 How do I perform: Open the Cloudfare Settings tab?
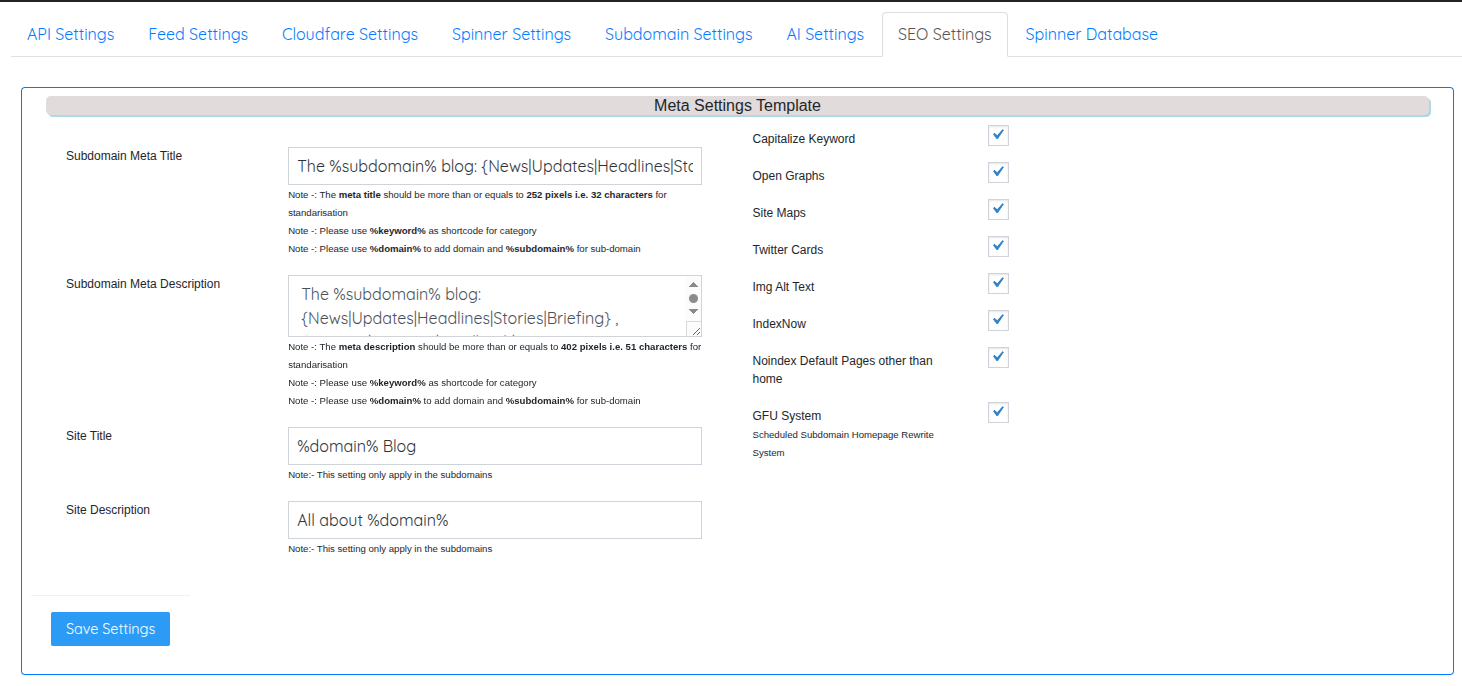point(350,34)
